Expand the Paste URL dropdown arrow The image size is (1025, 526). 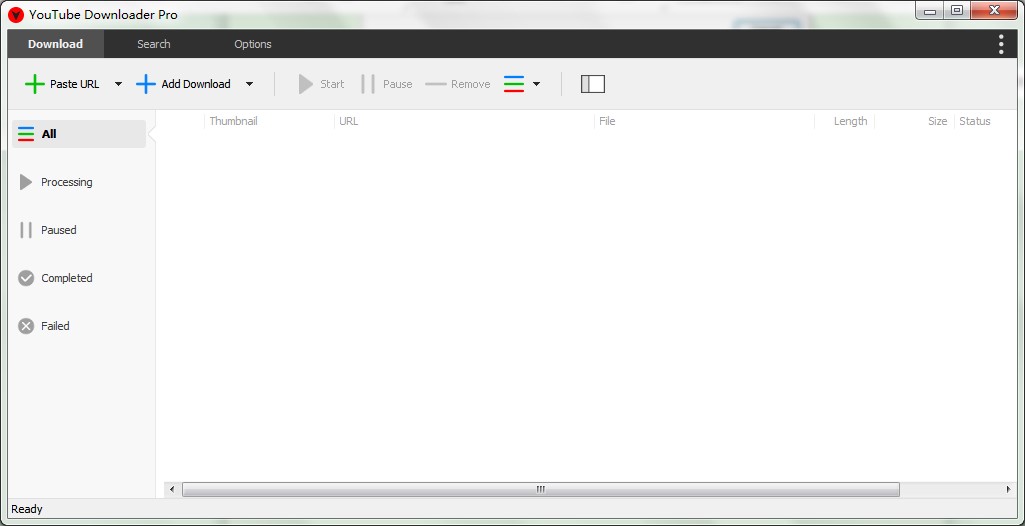pyautogui.click(x=118, y=84)
